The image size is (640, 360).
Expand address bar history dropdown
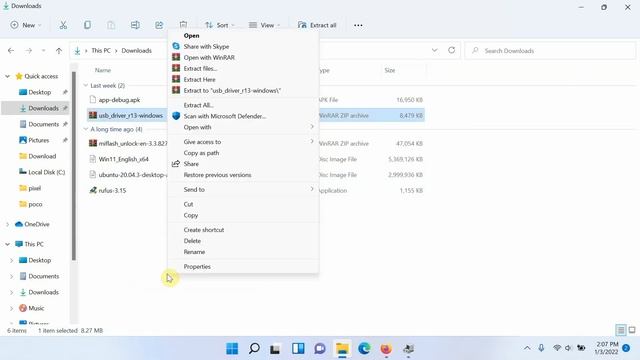435,50
